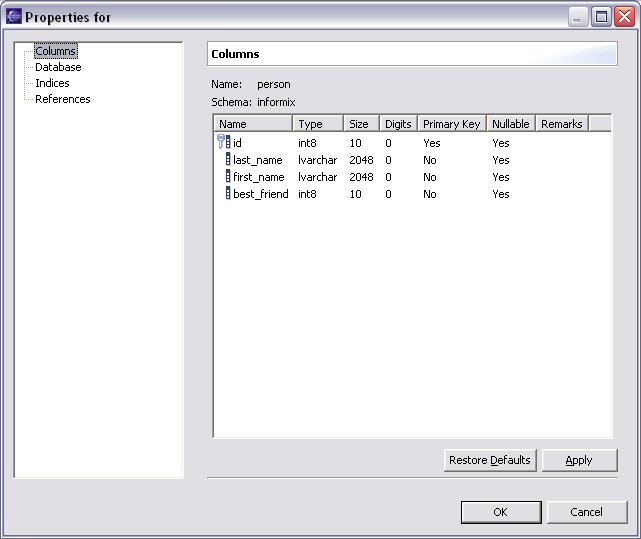Click the column icon beside last_name

tap(227, 160)
